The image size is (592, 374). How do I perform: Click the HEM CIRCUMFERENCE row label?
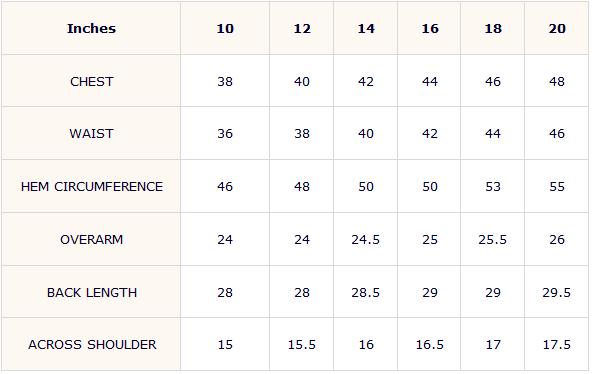coord(92,186)
